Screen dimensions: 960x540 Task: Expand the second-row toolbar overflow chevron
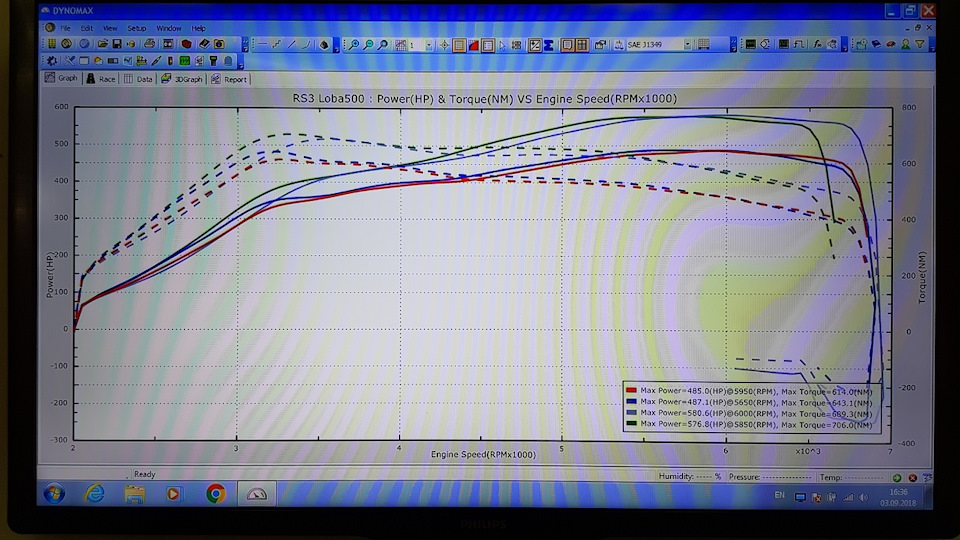[241, 61]
